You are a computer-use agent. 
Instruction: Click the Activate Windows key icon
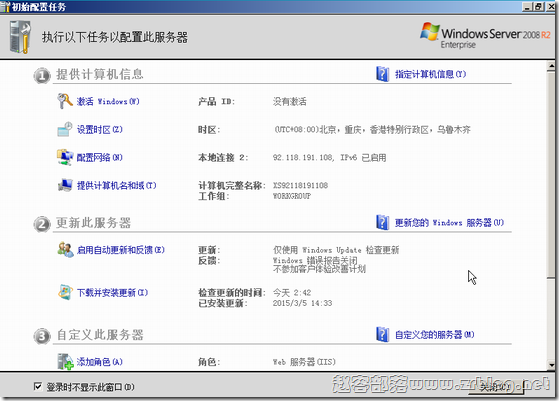pos(65,101)
